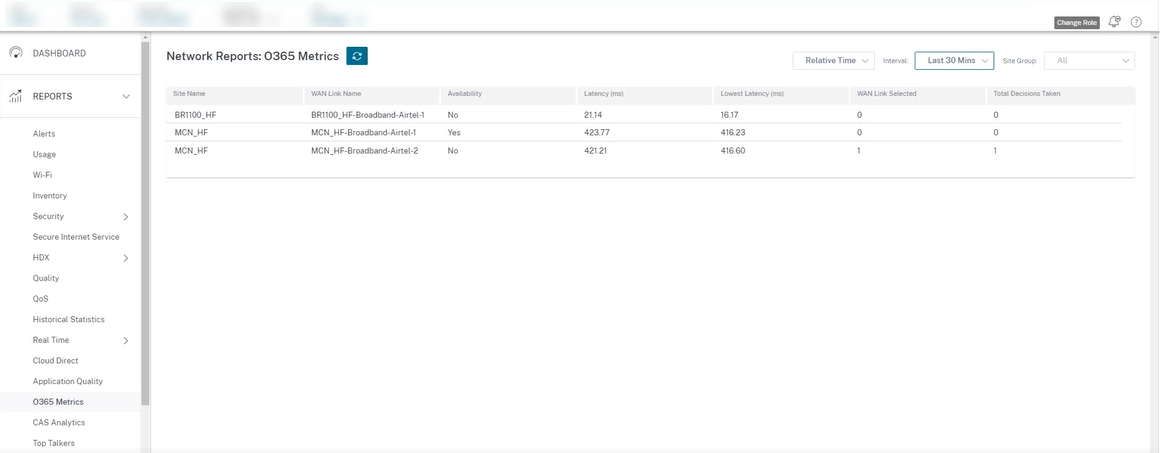Collapse the Reports section chevron
The height and width of the screenshot is (453, 1160).
[x=126, y=96]
